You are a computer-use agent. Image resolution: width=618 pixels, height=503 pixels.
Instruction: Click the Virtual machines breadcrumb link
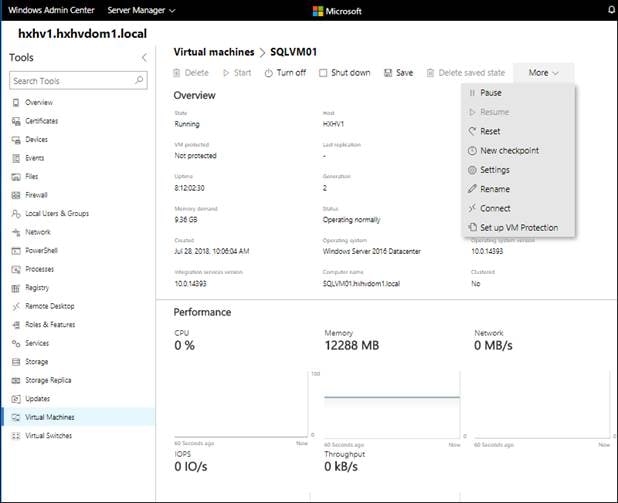click(x=214, y=52)
